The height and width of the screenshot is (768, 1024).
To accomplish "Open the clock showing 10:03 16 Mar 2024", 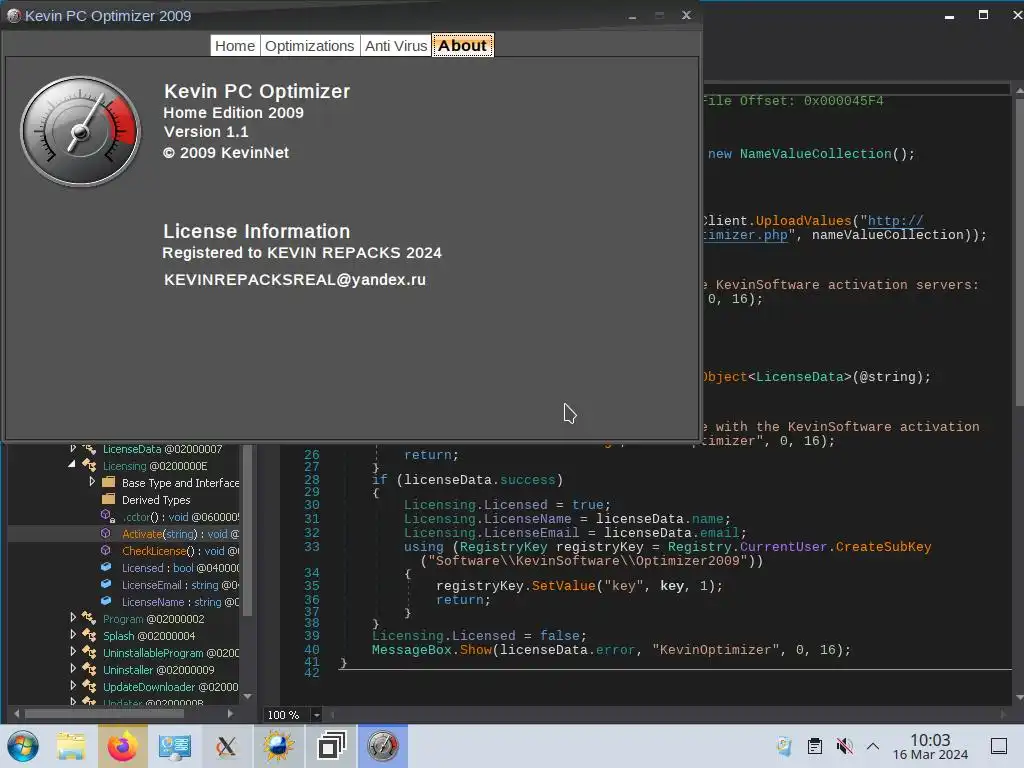I will click(930, 746).
